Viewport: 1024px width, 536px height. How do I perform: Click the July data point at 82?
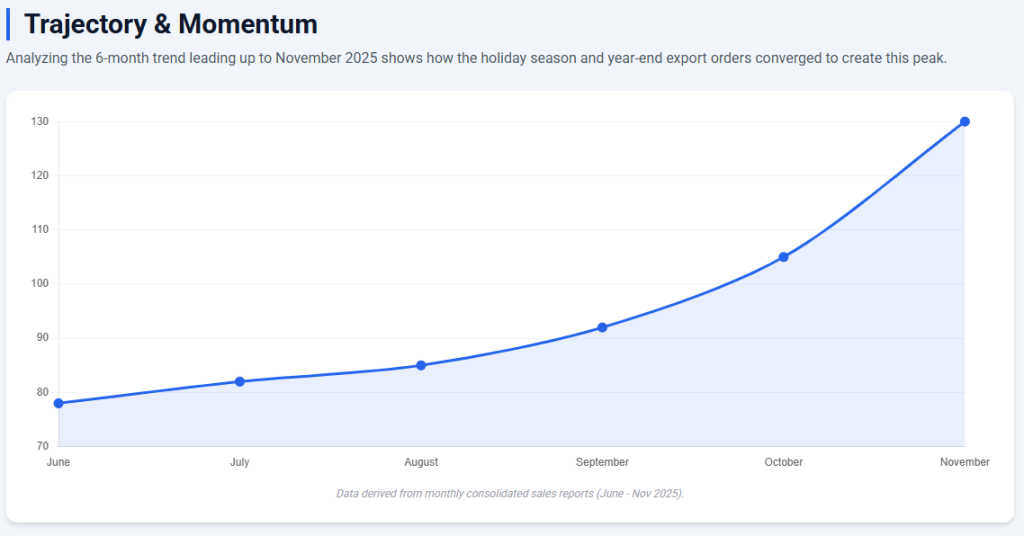tap(240, 381)
